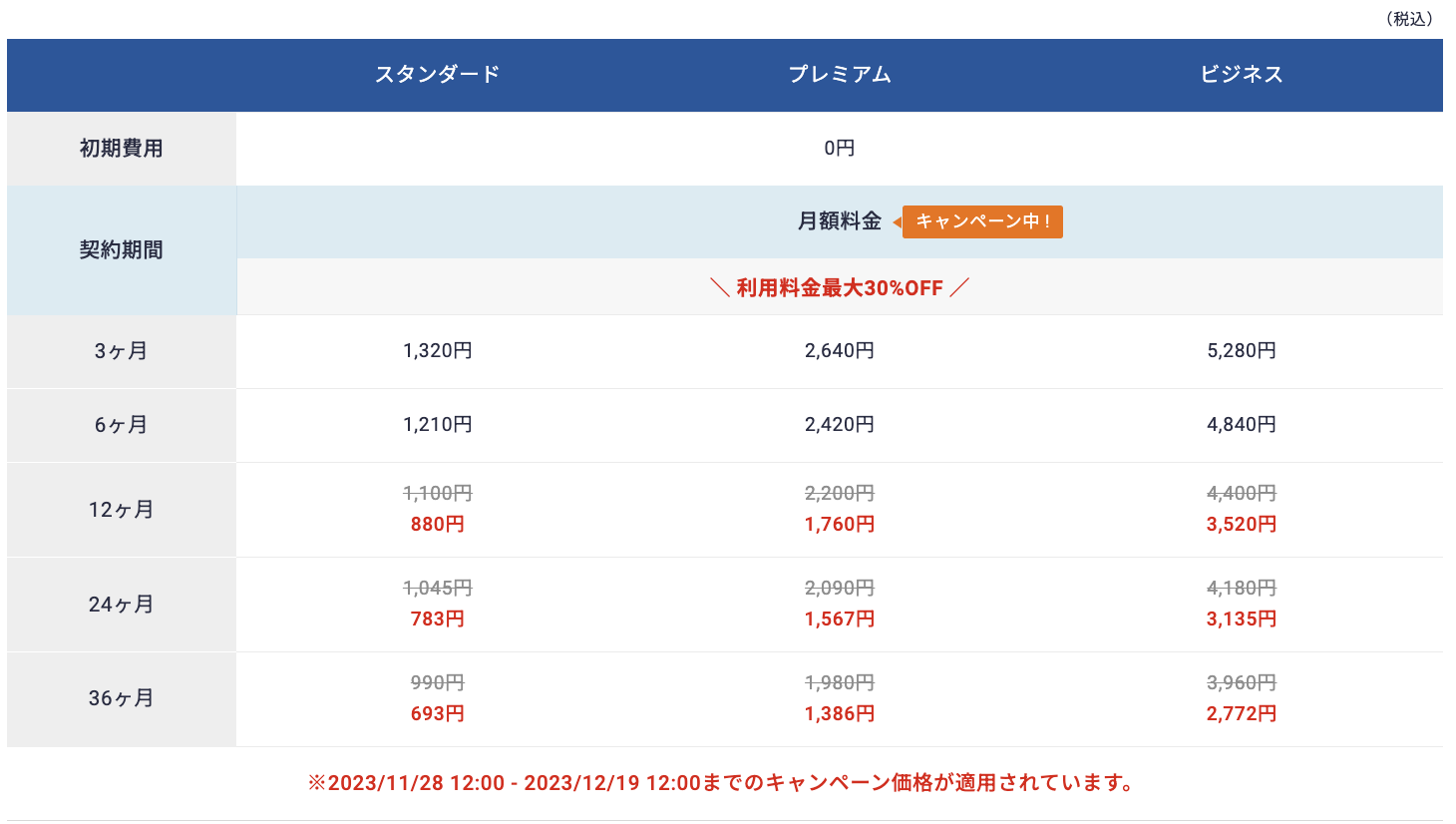Image resolution: width=1456 pixels, height=824 pixels.
Task: Click the struck-through 4,400円 price
Action: 1242,494
